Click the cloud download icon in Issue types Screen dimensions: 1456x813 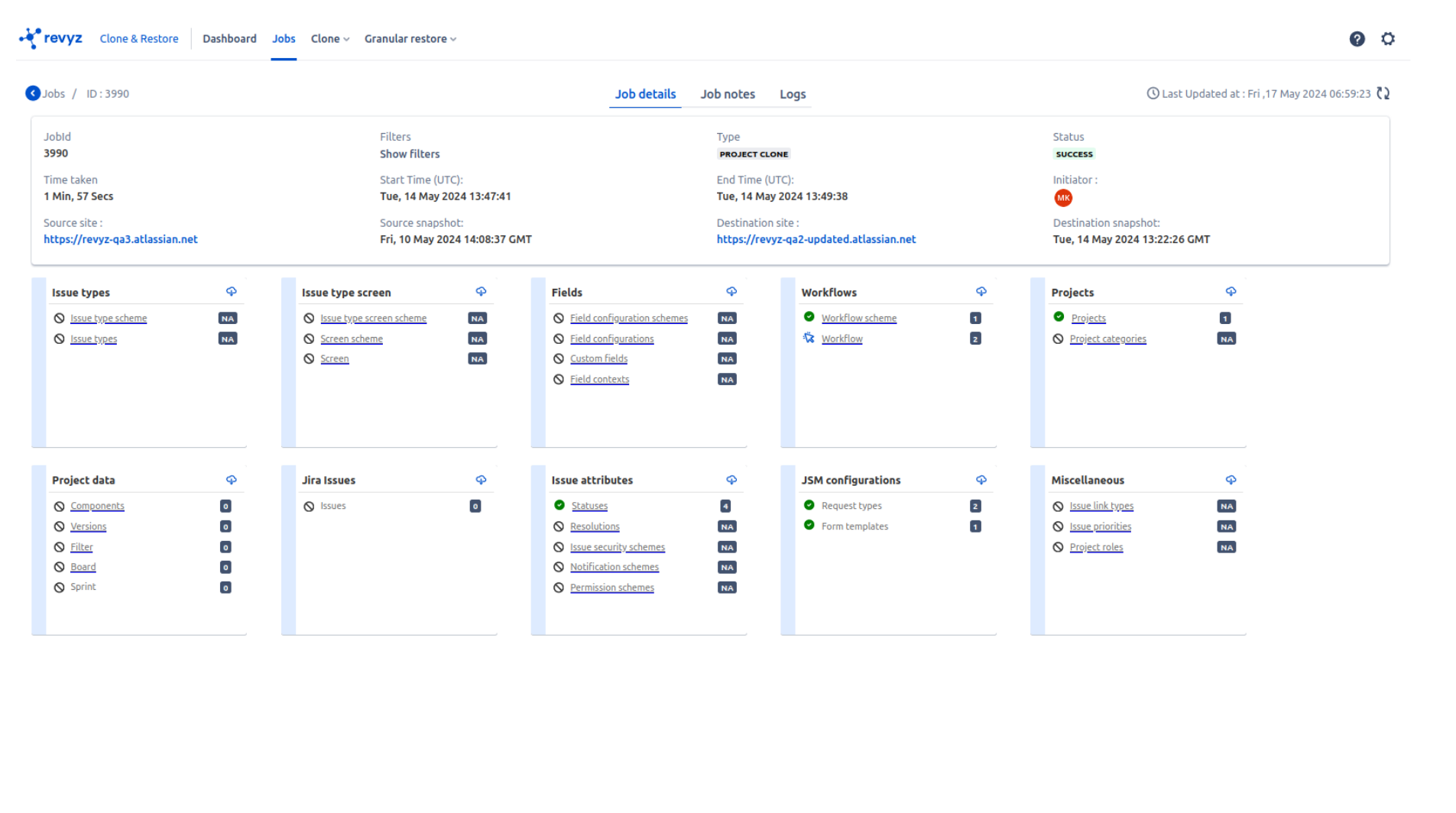click(x=232, y=292)
